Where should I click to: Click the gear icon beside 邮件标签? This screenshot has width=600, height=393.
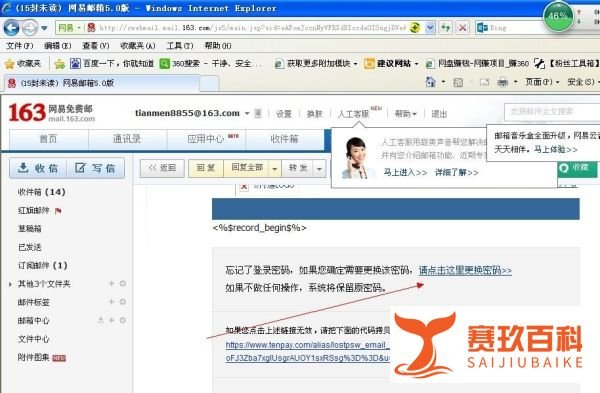tap(123, 302)
